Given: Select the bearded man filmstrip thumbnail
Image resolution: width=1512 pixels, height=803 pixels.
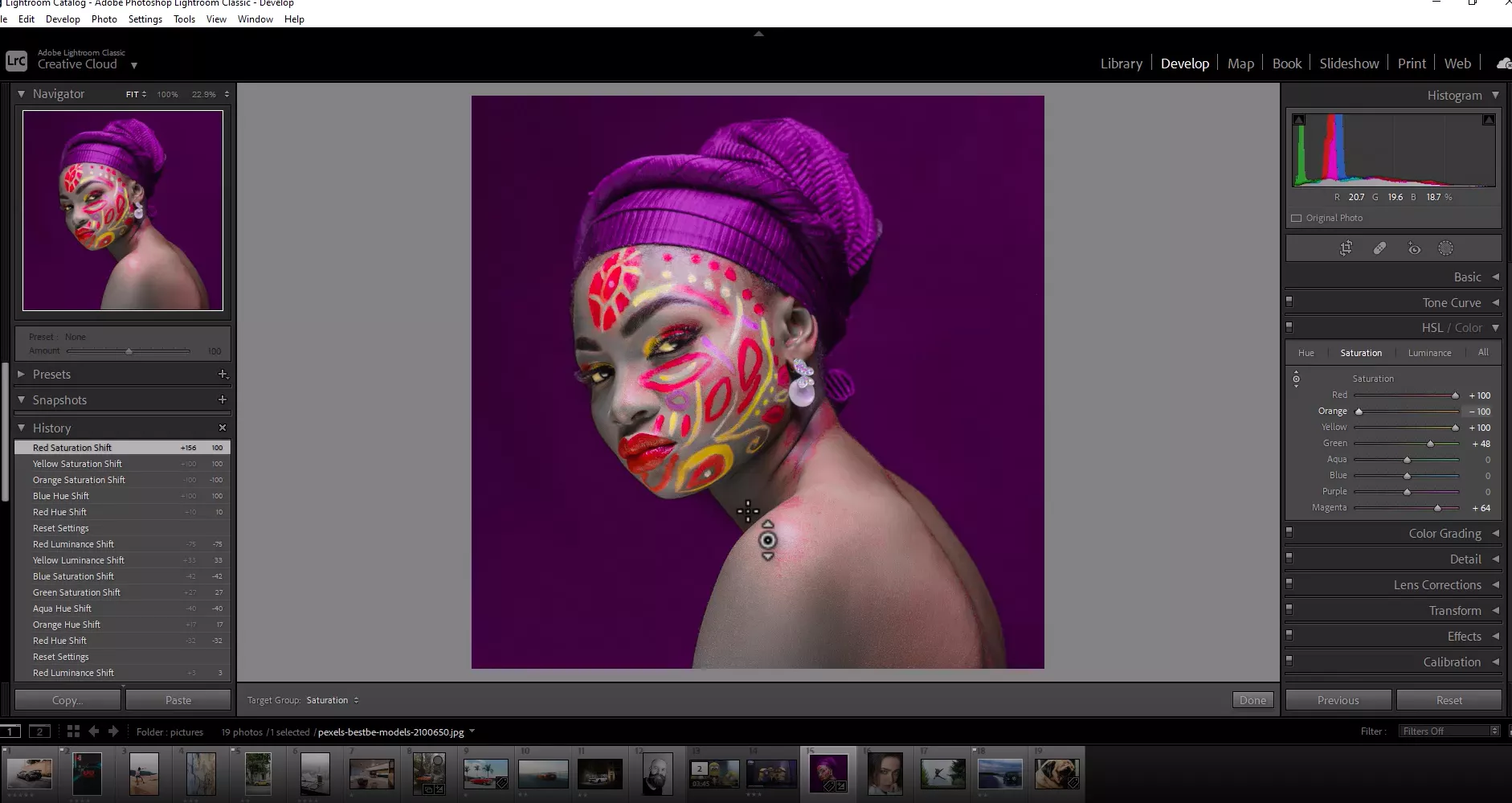Looking at the screenshot, I should pyautogui.click(x=658, y=773).
